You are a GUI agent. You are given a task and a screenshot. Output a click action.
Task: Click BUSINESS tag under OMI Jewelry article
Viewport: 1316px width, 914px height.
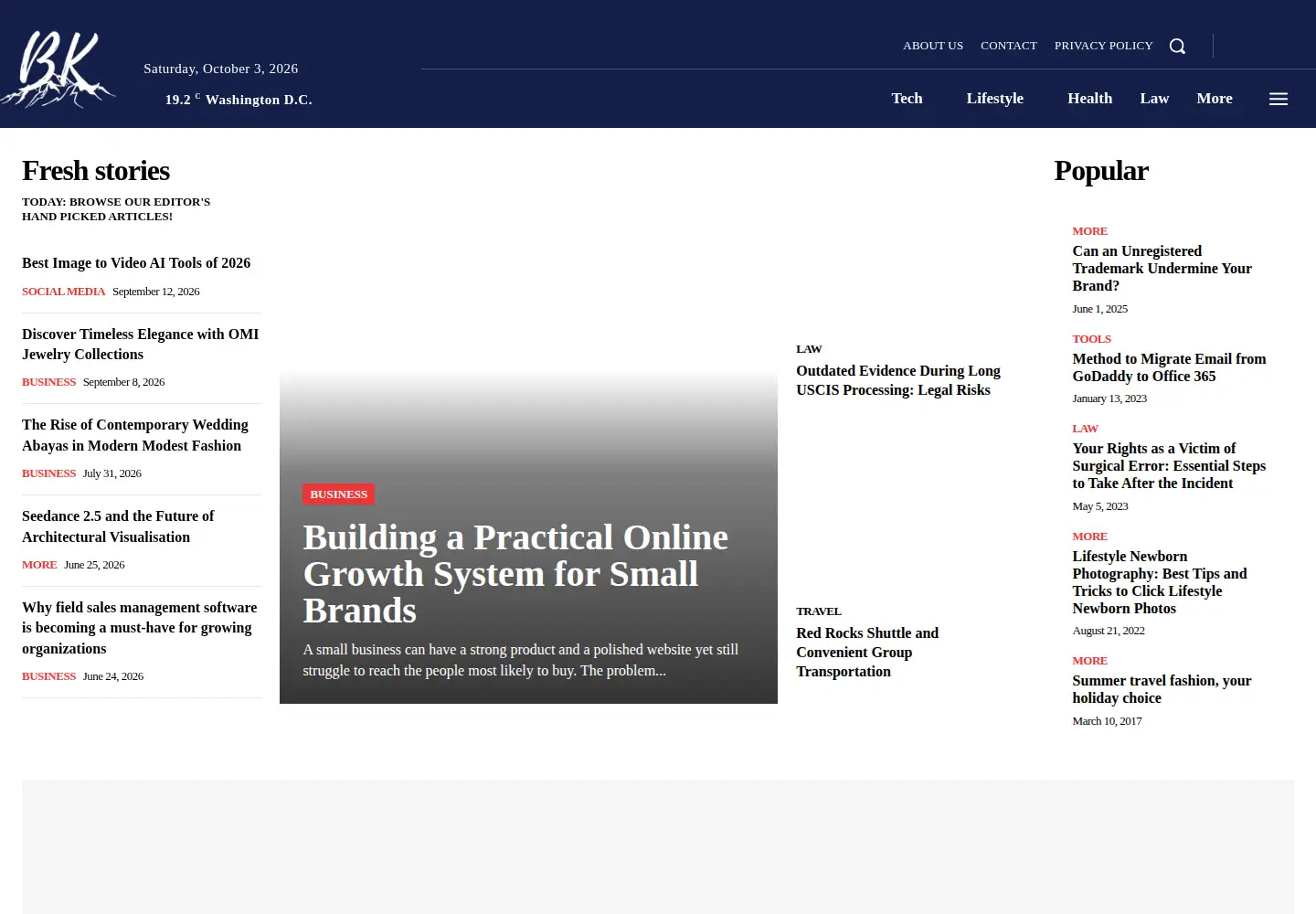pos(48,382)
